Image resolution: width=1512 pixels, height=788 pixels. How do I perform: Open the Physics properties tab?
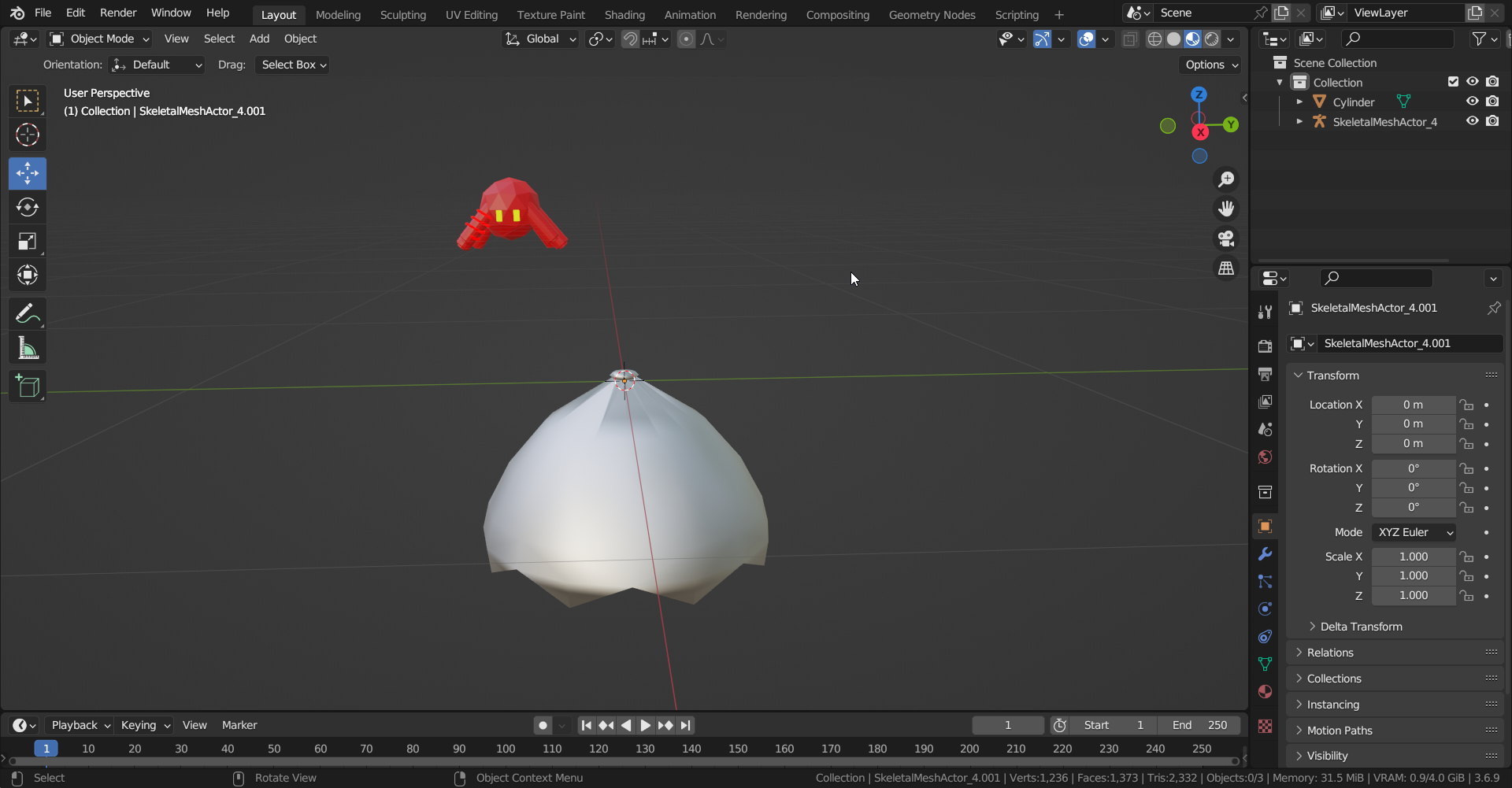[x=1265, y=609]
